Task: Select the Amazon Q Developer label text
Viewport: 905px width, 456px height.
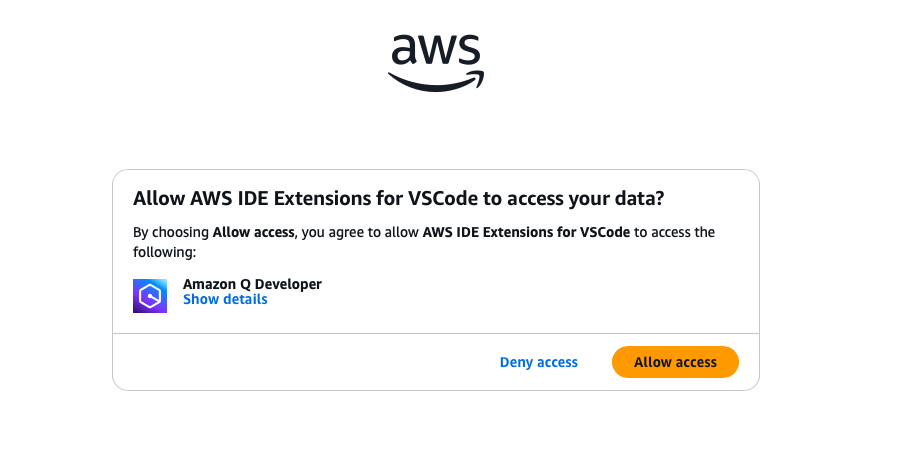Action: tap(252, 284)
